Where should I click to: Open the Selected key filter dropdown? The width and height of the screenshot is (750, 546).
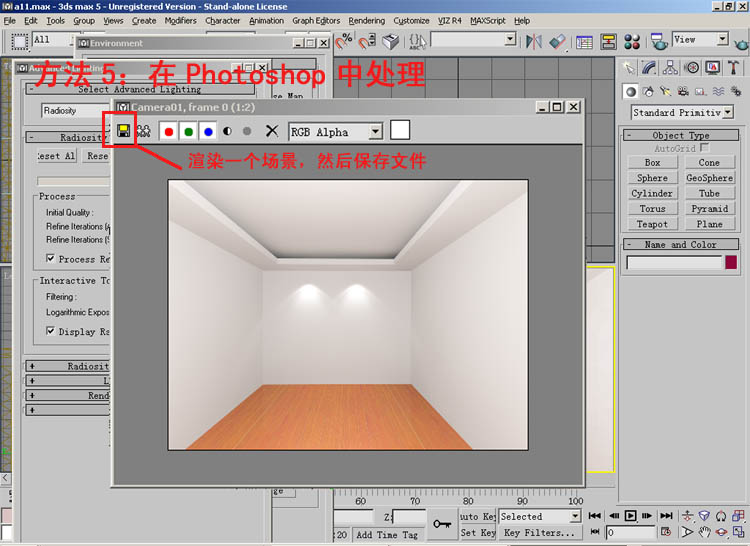tap(575, 516)
